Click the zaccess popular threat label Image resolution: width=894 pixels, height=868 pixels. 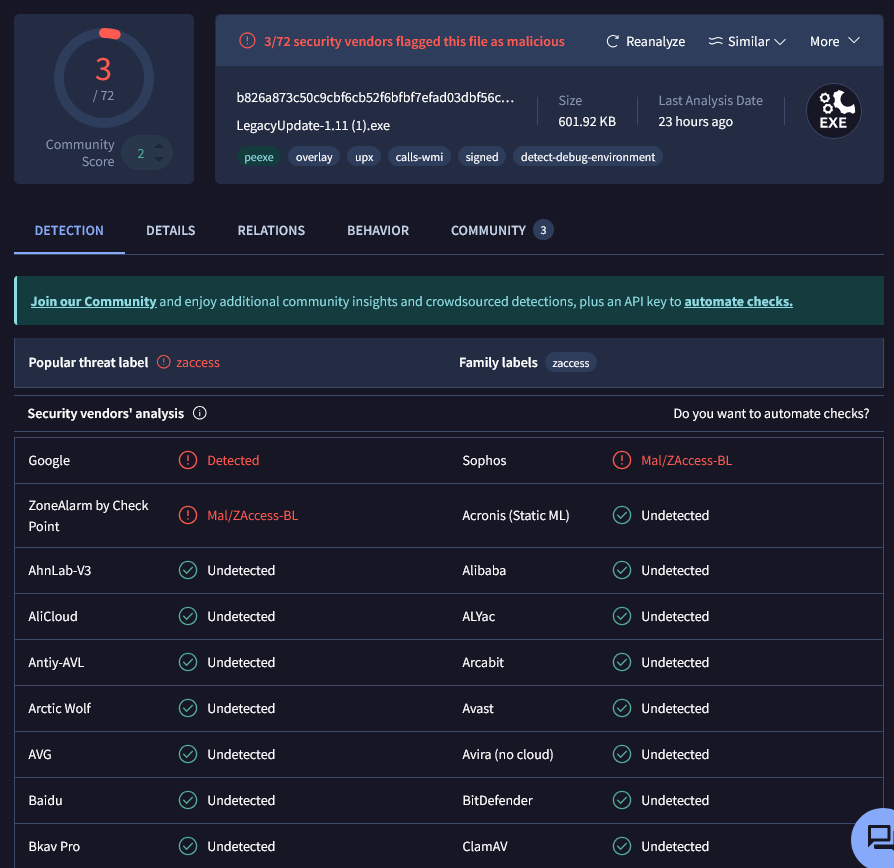pyautogui.click(x=198, y=363)
